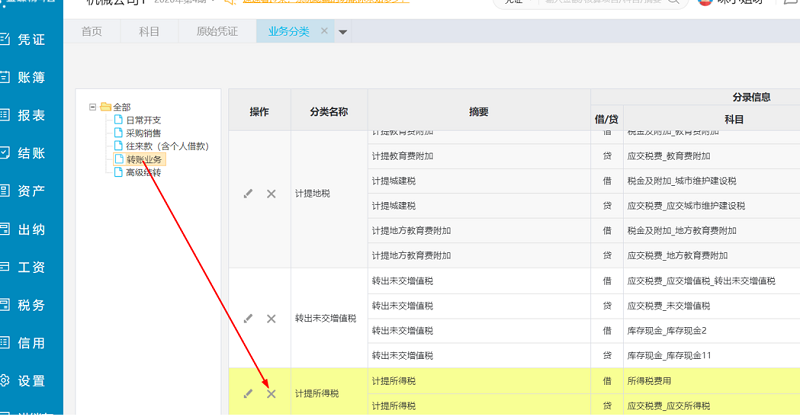This screenshot has width=800, height=420.
Task: Open the 设置 settings in sidebar
Action: pos(30,381)
